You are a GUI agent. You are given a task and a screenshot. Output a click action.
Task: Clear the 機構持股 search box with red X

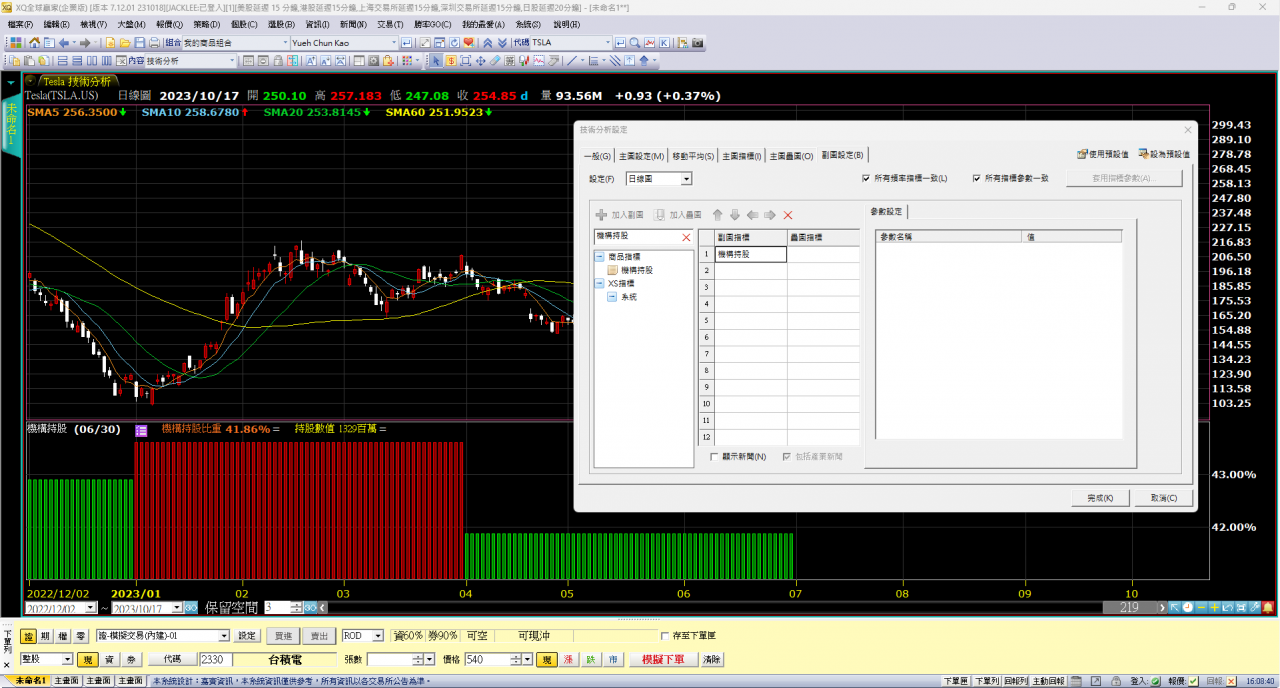click(x=686, y=237)
